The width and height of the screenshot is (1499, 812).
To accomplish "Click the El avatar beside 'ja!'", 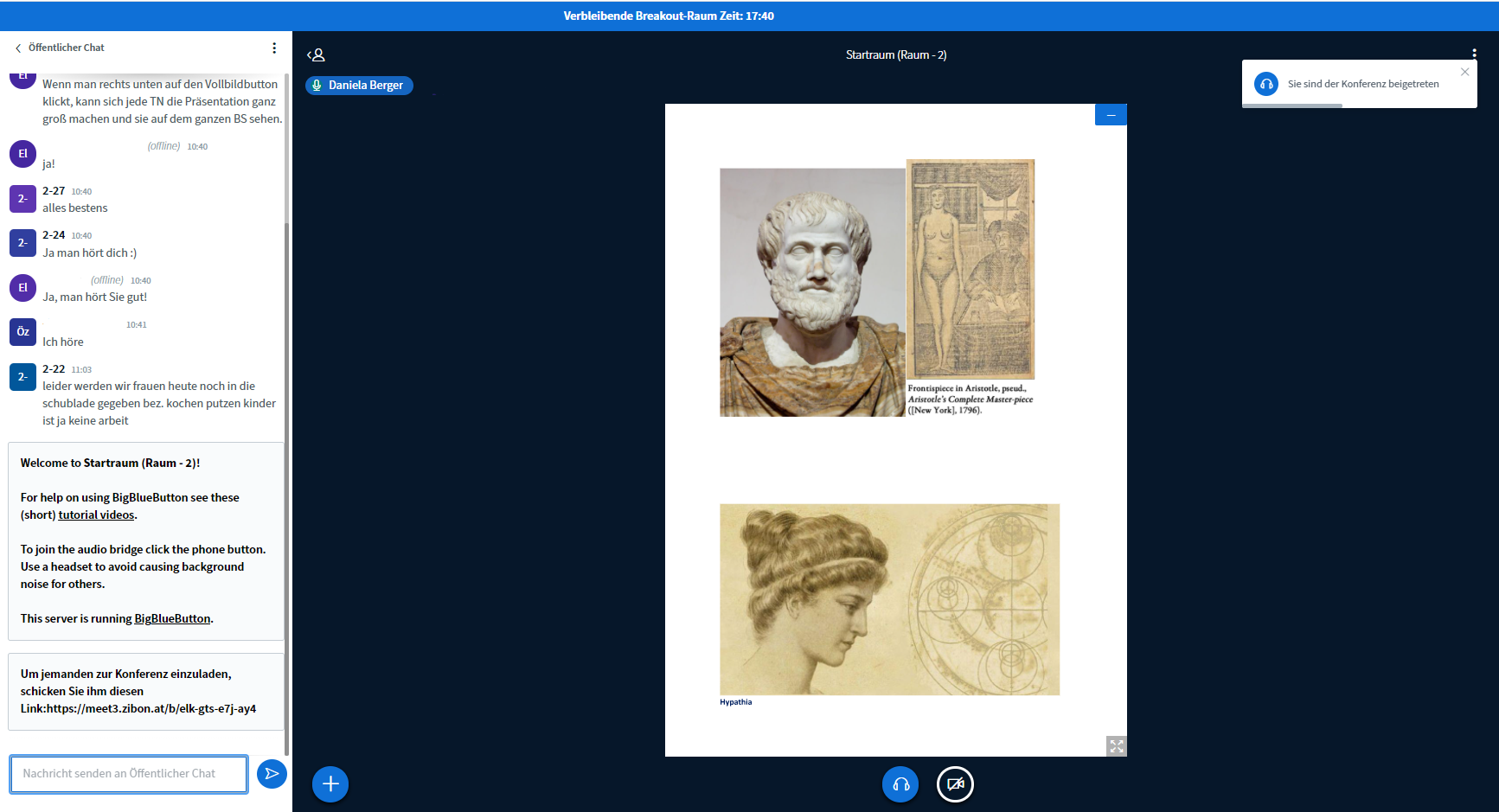I will click(x=22, y=154).
